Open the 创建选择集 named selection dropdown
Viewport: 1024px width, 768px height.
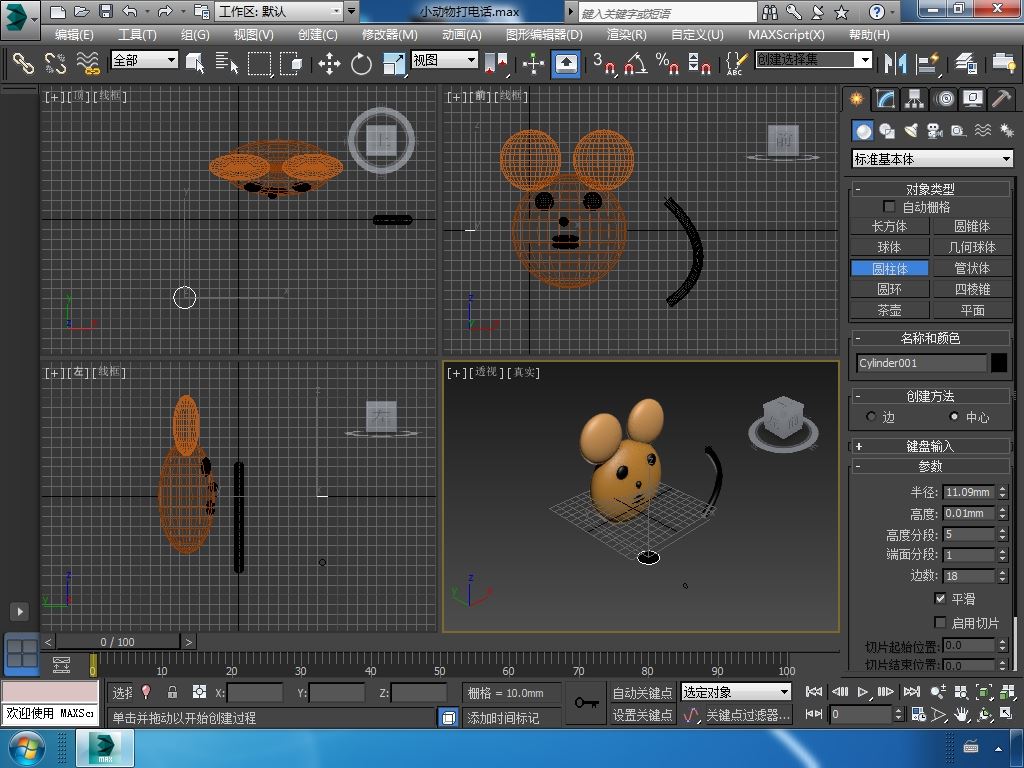(814, 60)
